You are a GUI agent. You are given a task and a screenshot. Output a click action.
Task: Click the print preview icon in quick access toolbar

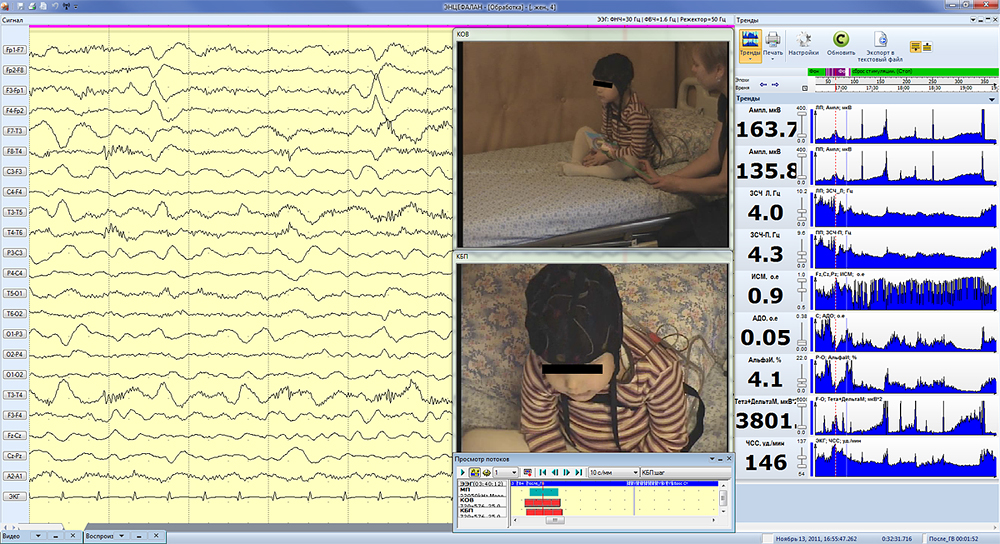coord(43,6)
